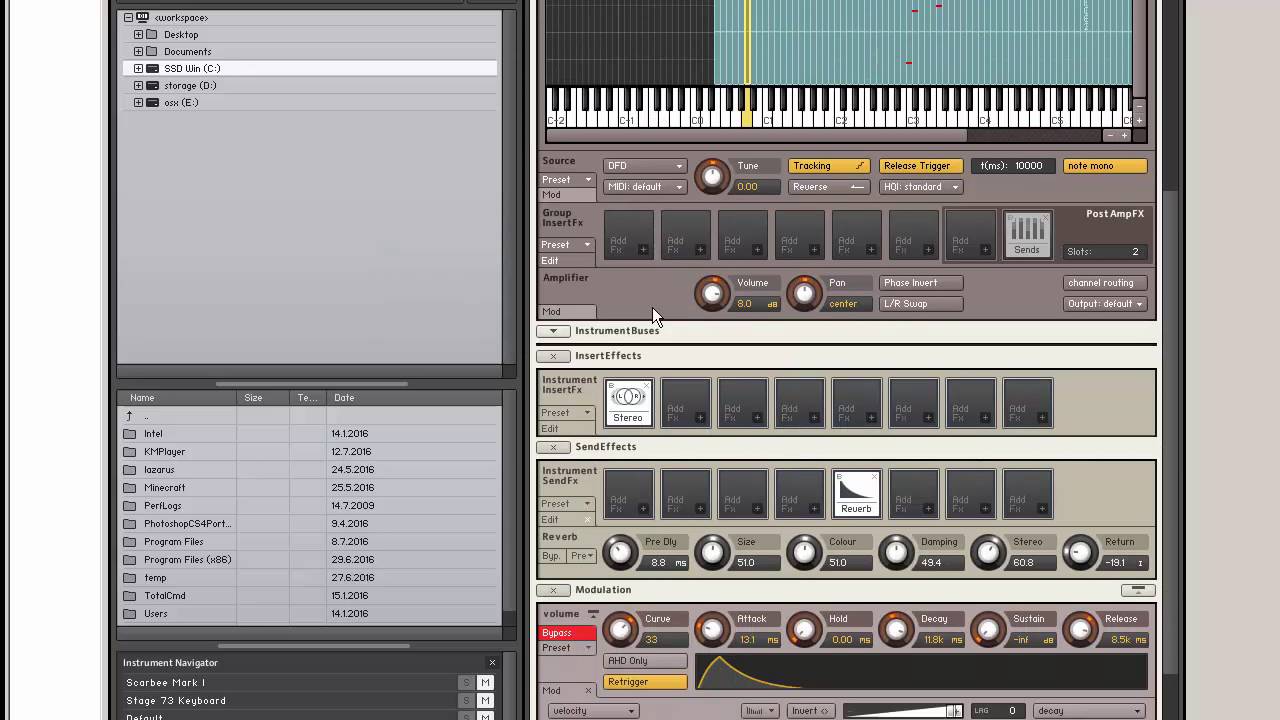1280x720 pixels.
Task: Click the Amplifier Pan knob
Action: pyautogui.click(x=804, y=293)
